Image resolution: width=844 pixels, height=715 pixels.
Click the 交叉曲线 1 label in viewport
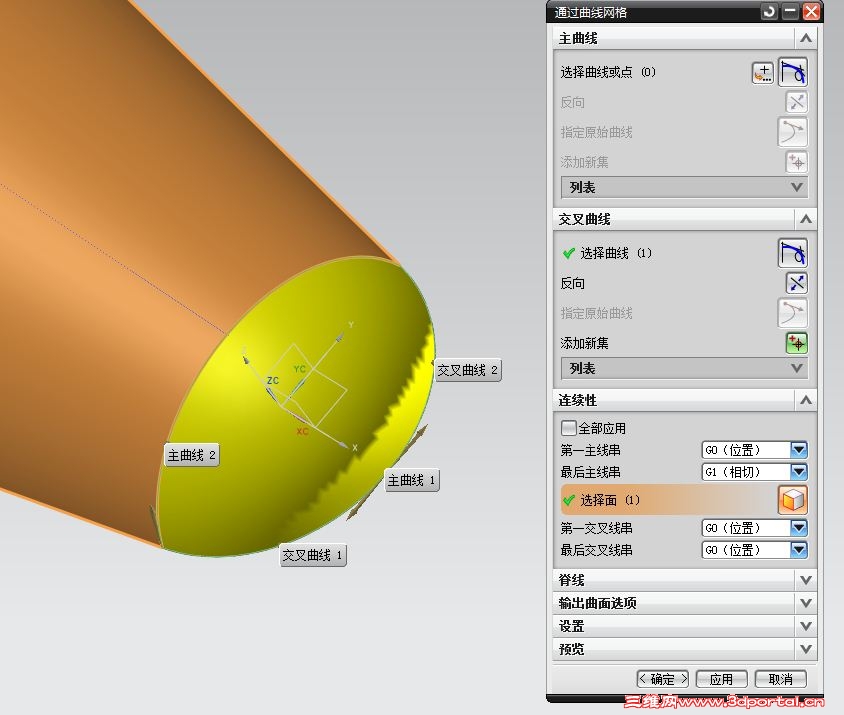313,555
